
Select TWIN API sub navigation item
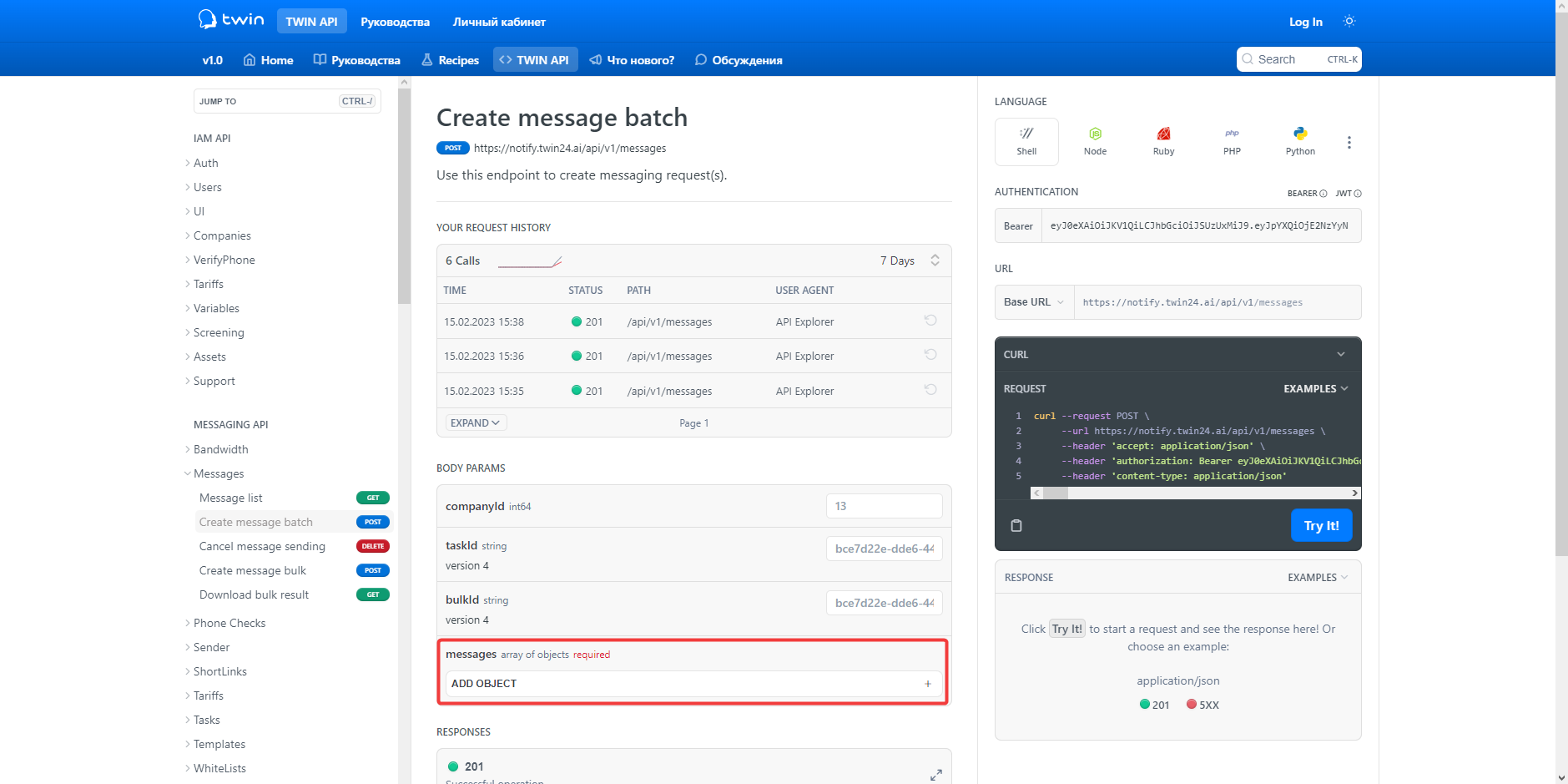(x=535, y=60)
